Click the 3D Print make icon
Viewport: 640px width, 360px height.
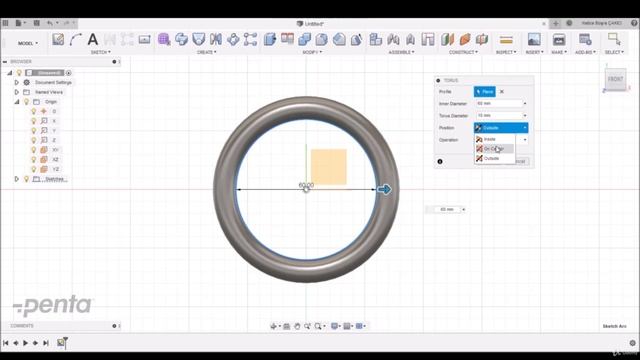pyautogui.click(x=559, y=39)
